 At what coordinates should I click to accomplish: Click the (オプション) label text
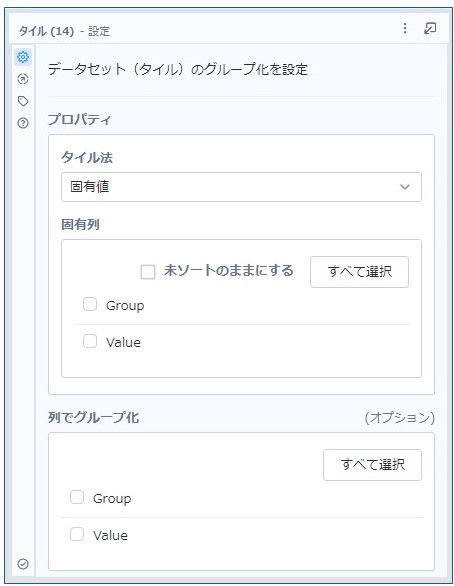399,417
